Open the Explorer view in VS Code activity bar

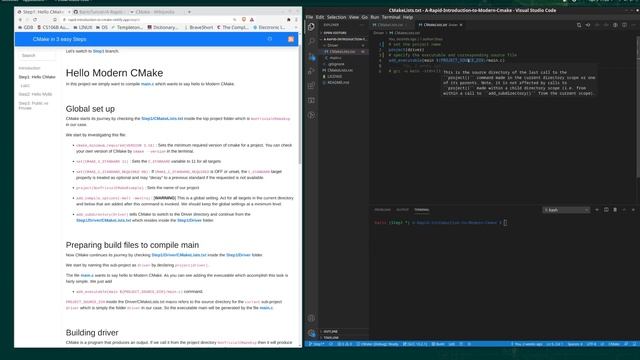pyautogui.click(x=311, y=27)
